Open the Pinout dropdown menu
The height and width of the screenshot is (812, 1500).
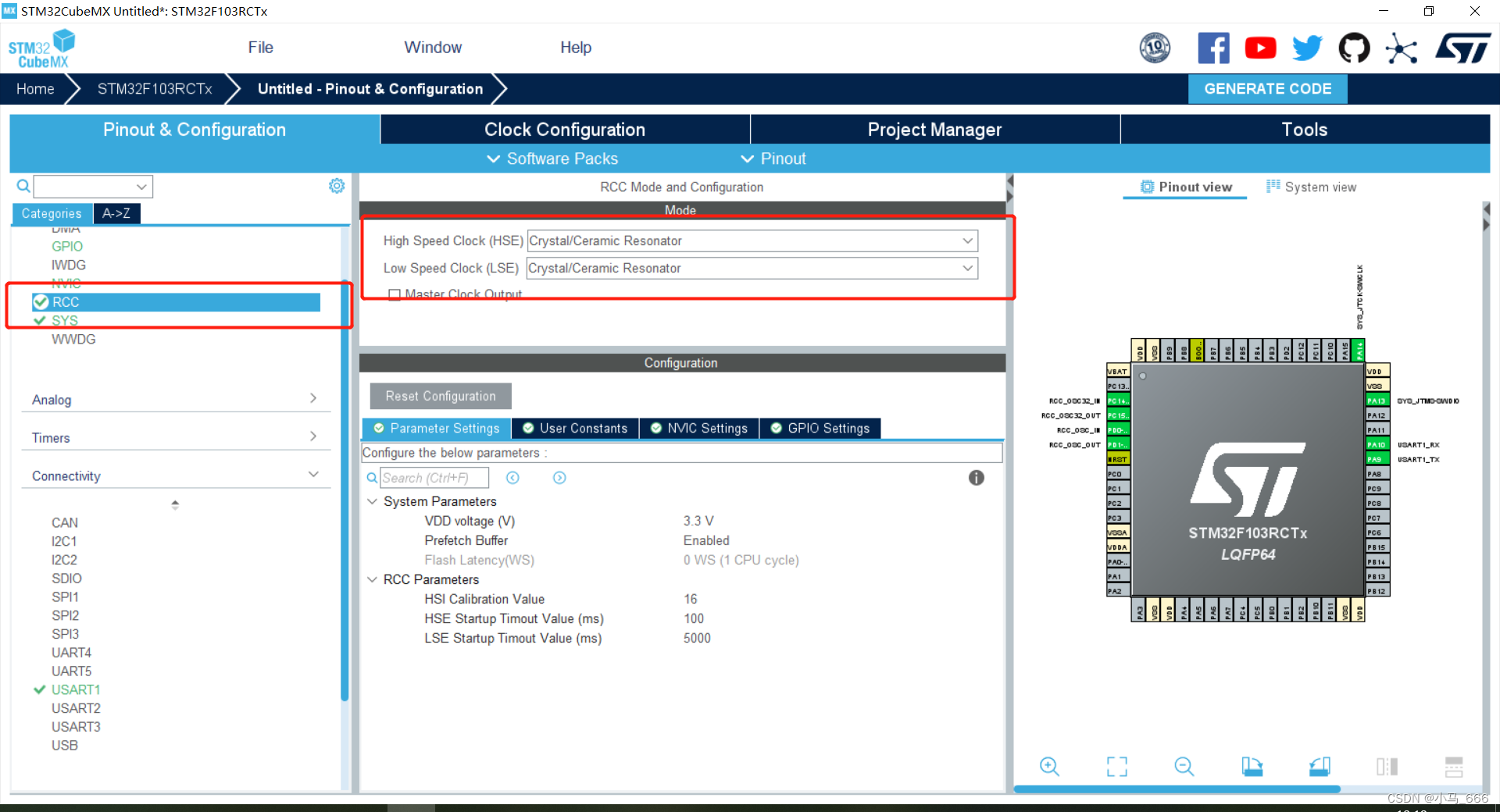[x=773, y=158]
